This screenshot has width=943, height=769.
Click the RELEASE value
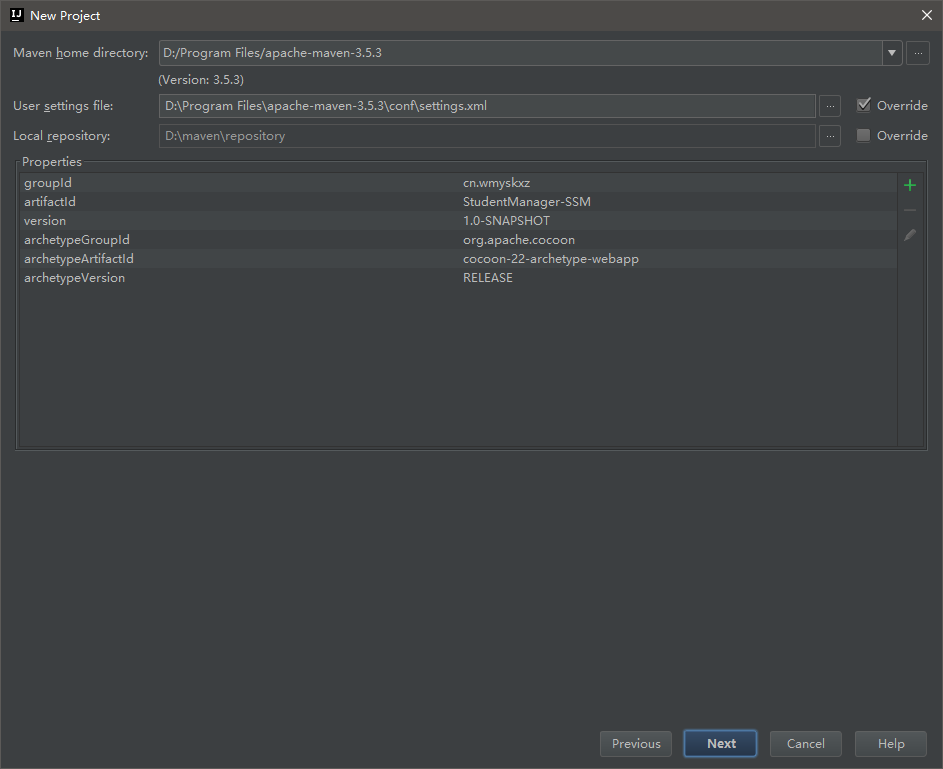click(487, 278)
